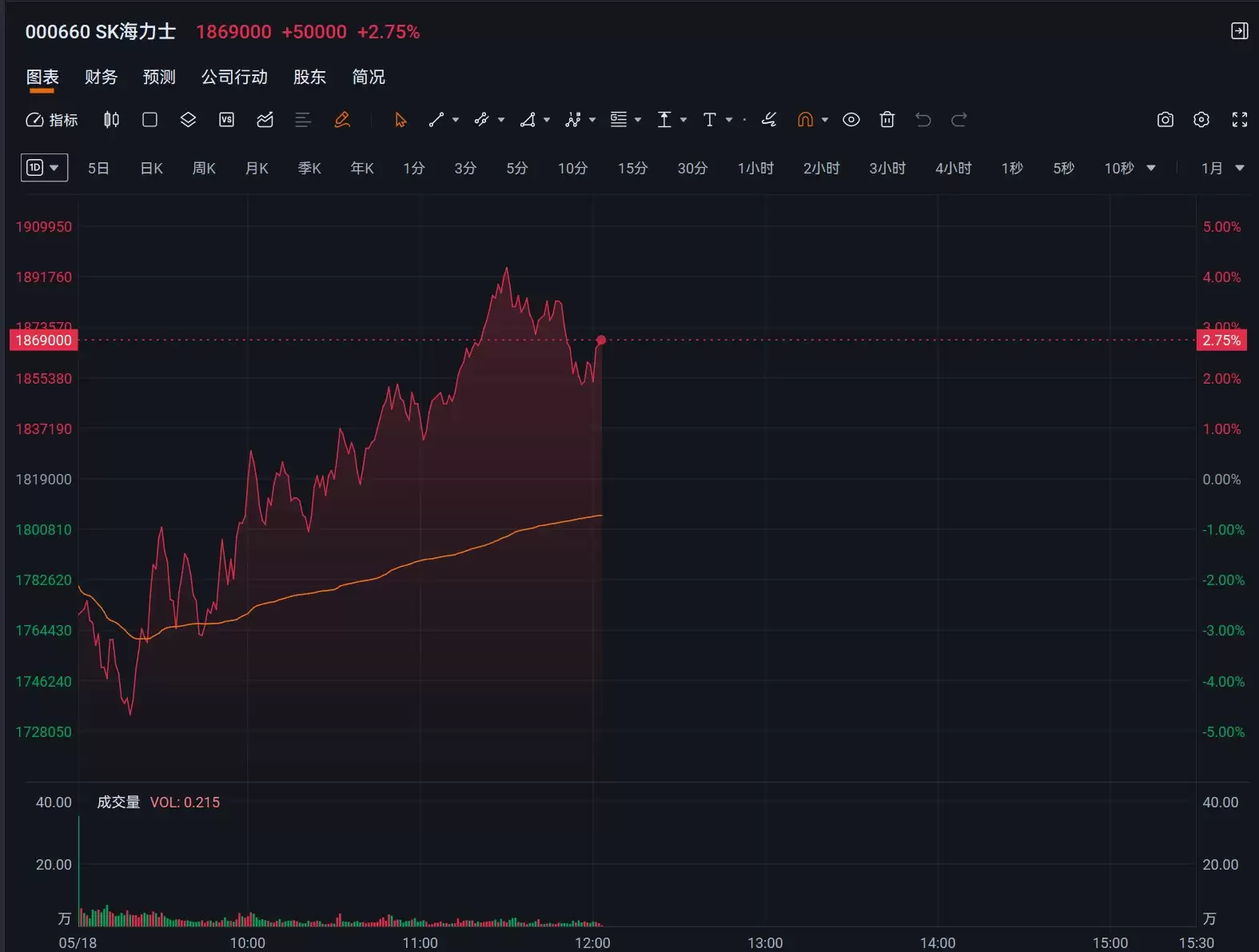Choose the arrow cursor tool
Screen dimensions: 1259x952
click(x=400, y=120)
